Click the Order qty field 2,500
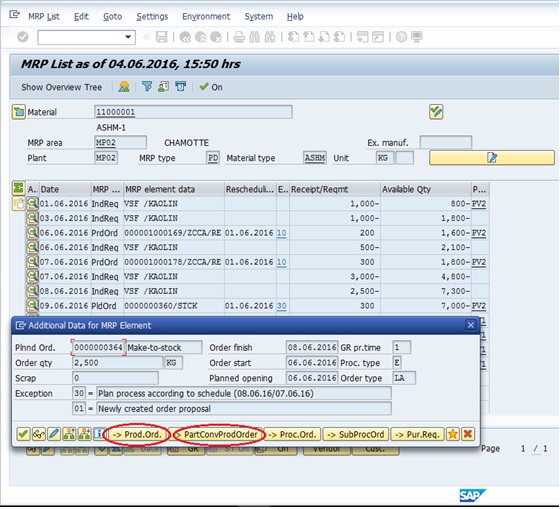 click(x=118, y=363)
